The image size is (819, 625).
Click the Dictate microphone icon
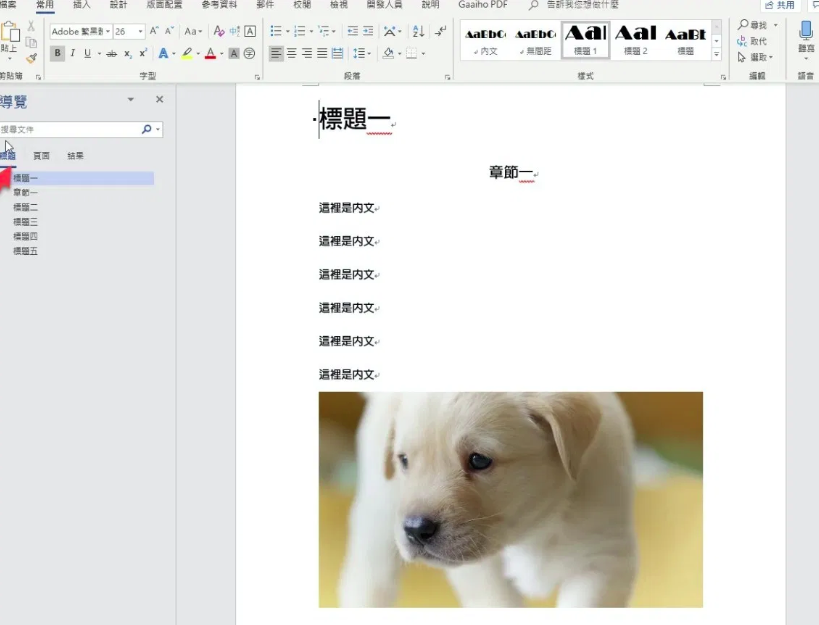coord(805,31)
